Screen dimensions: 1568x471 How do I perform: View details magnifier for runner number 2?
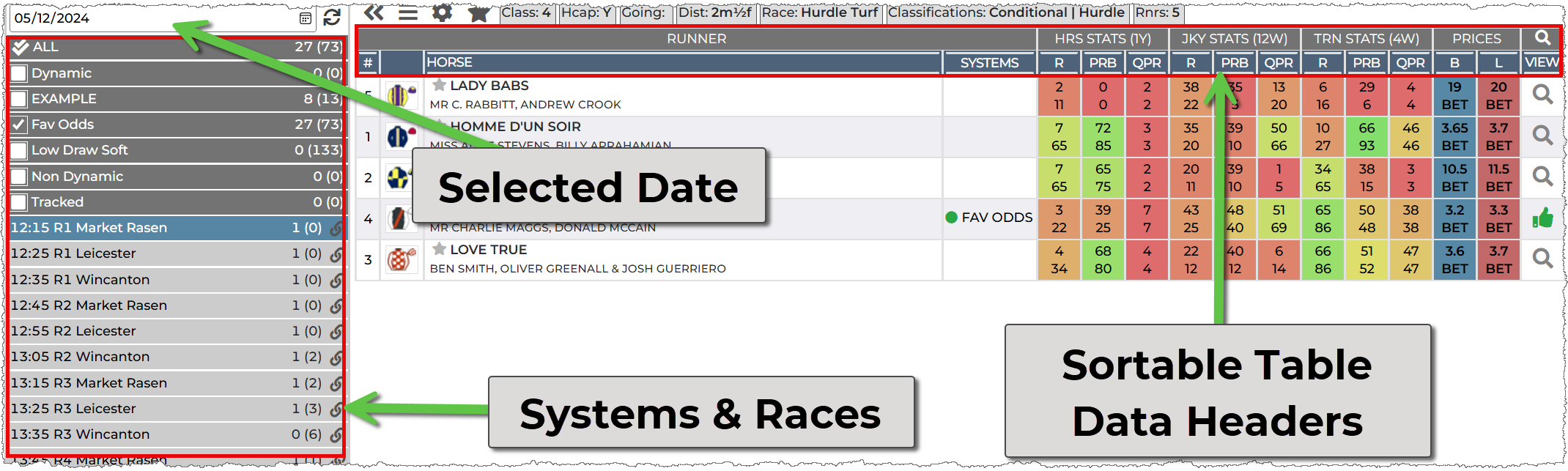tap(1542, 177)
